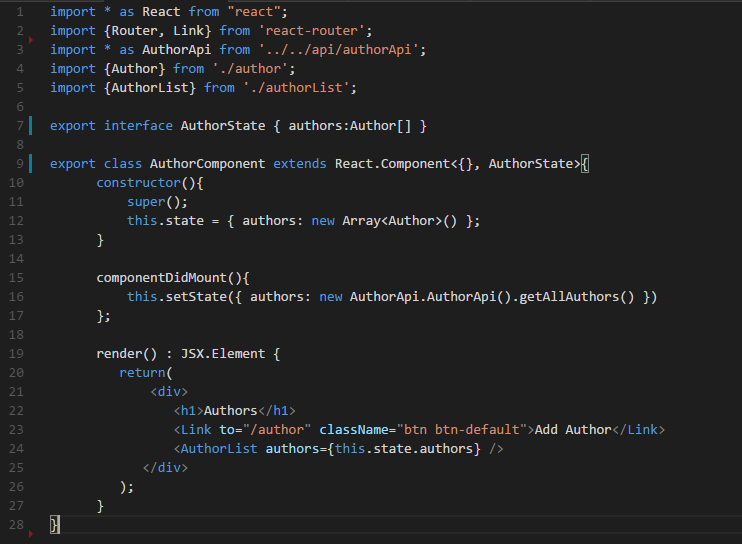Click {Author} import on line 4
This screenshot has width=742, height=544.
pyautogui.click(x=134, y=69)
